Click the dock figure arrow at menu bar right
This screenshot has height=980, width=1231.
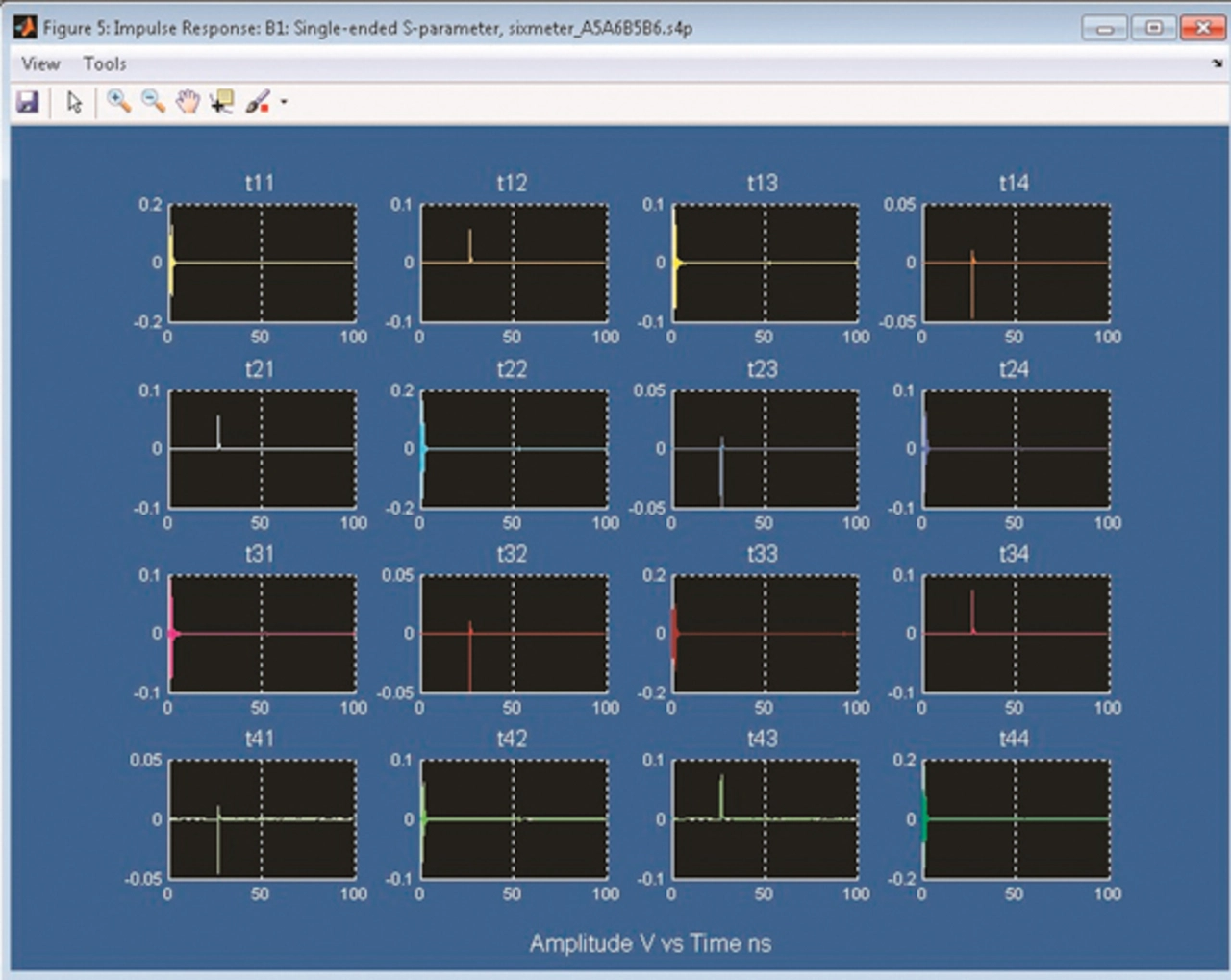click(1217, 63)
